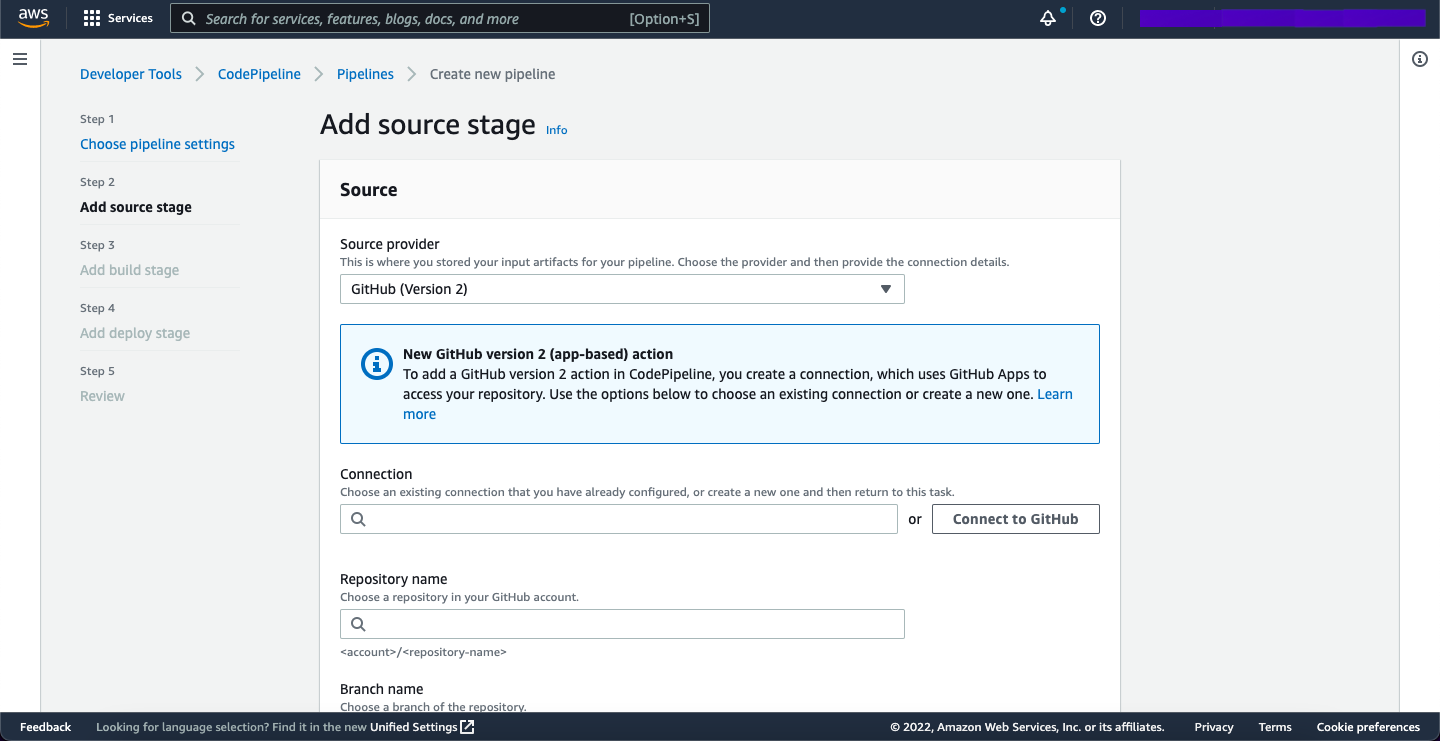Screen dimensions: 1440x741
Task: Select the Add source stage step
Action: click(136, 207)
